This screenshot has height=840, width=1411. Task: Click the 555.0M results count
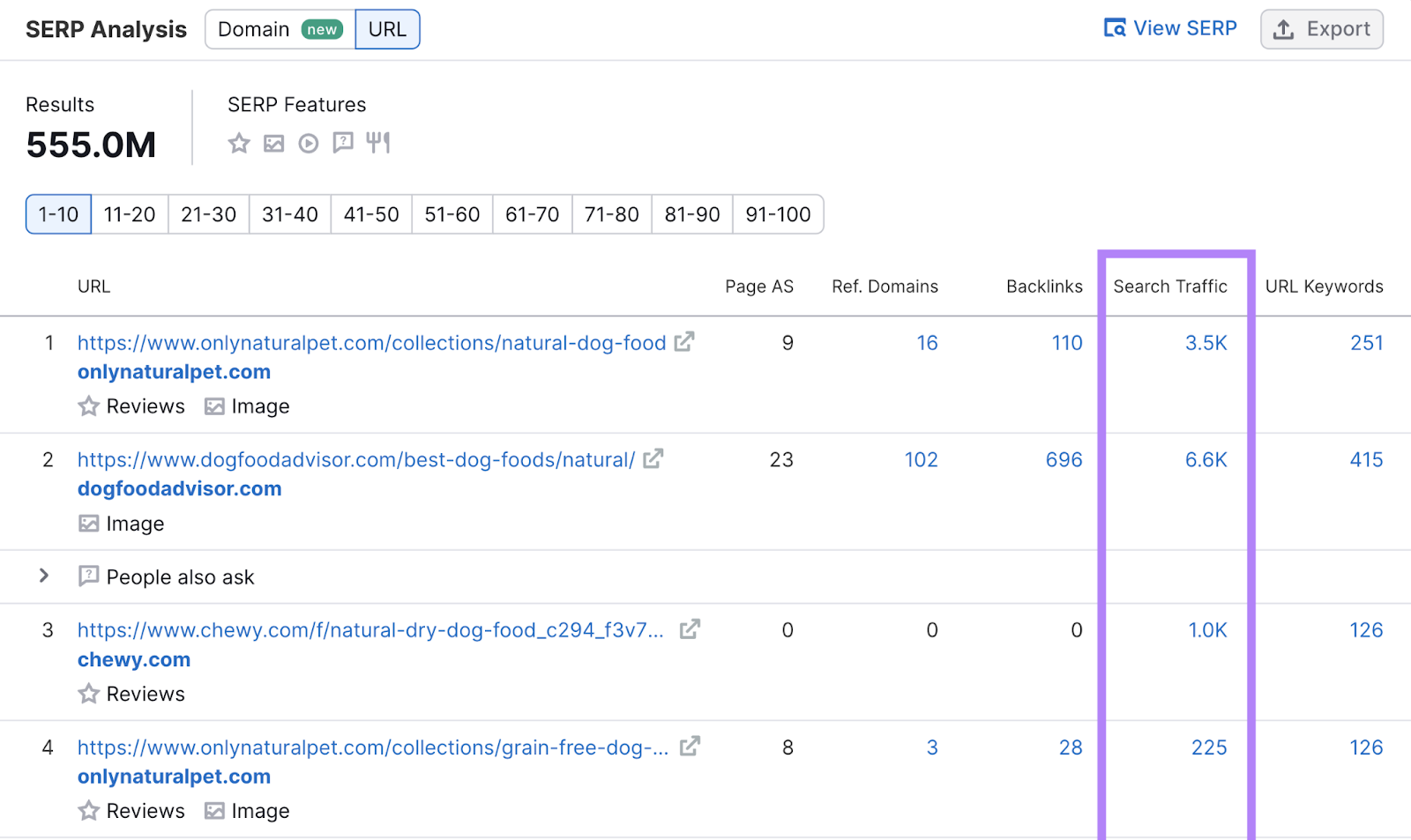(91, 145)
